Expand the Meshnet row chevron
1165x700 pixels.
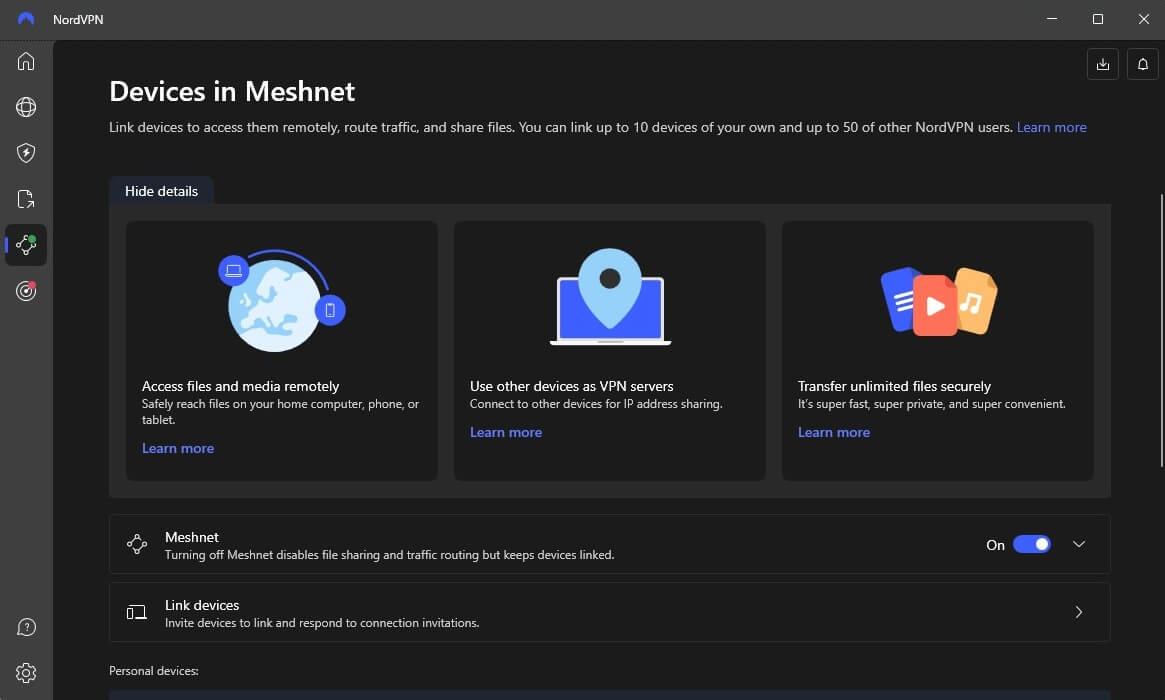point(1079,545)
